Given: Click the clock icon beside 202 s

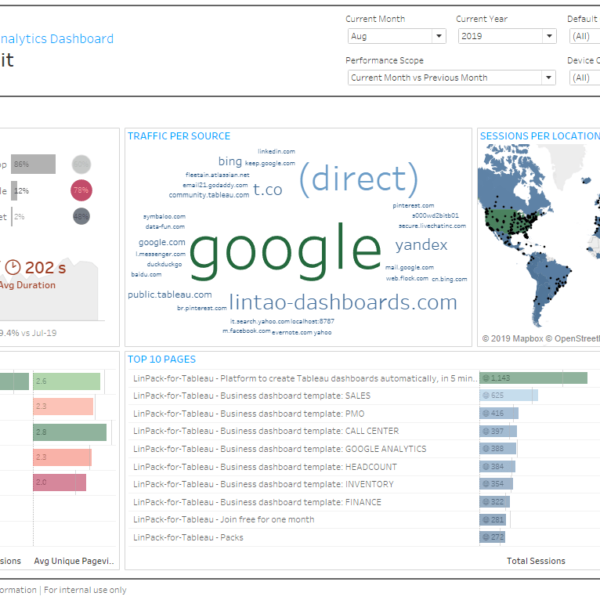Looking at the screenshot, I should 13,267.
